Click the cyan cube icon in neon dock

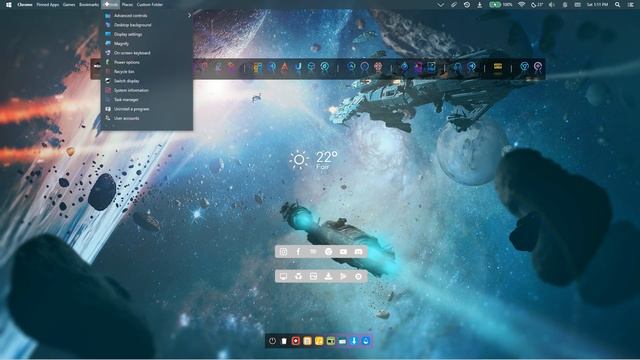click(311, 67)
